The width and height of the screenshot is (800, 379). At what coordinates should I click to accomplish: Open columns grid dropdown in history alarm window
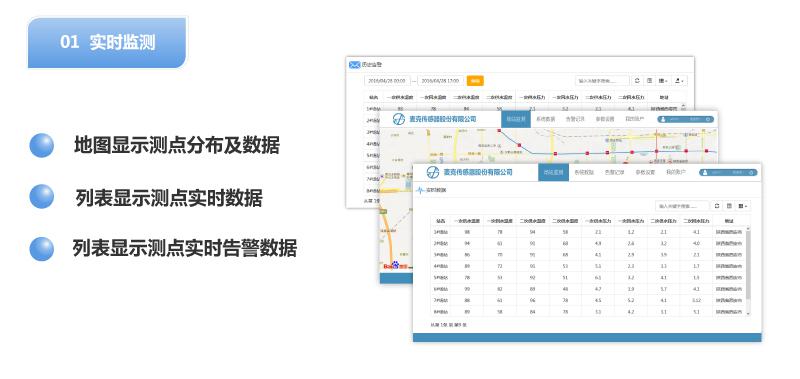[x=663, y=81]
